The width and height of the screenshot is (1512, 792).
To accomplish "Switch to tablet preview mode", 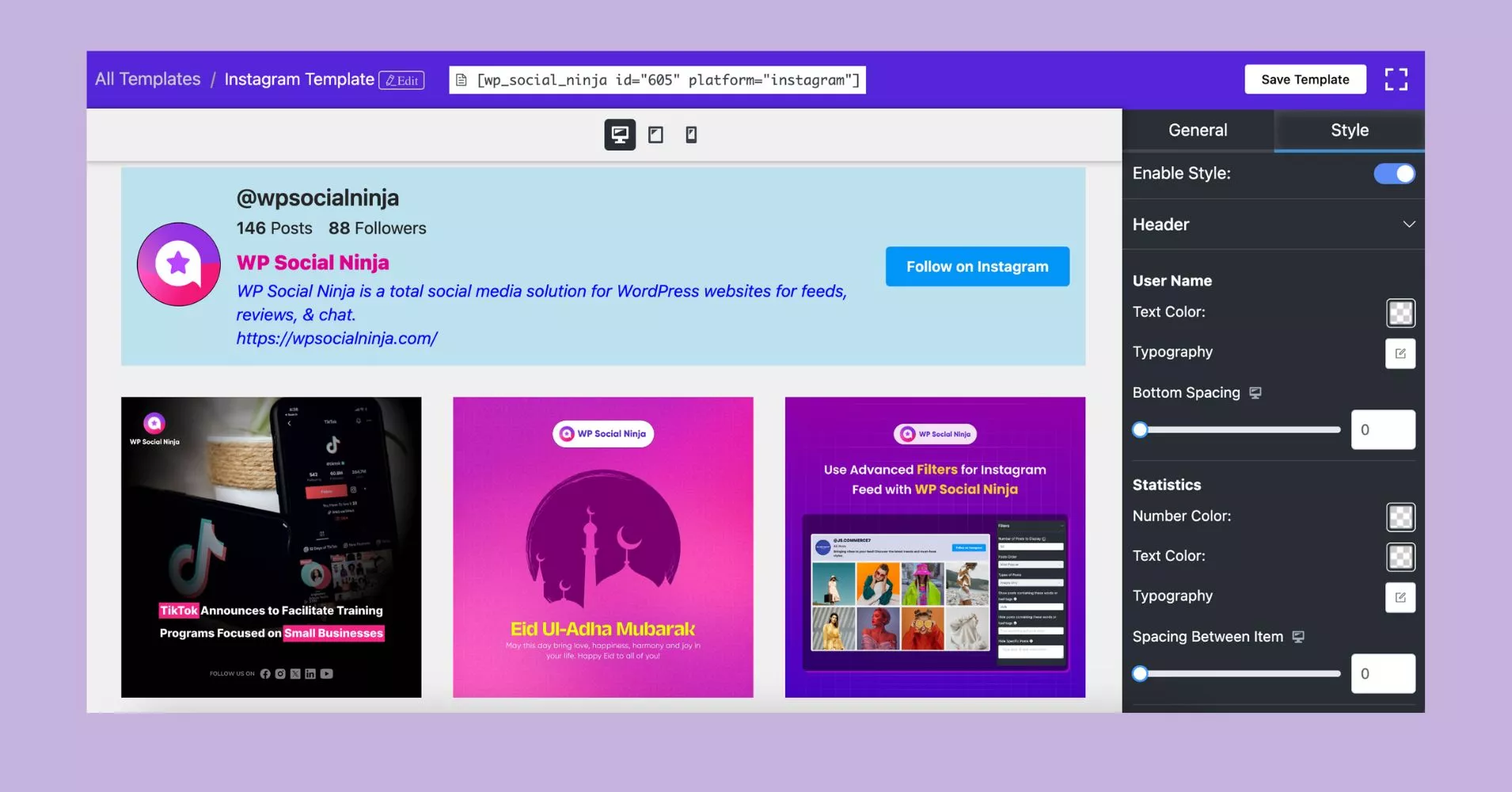I will pos(655,135).
